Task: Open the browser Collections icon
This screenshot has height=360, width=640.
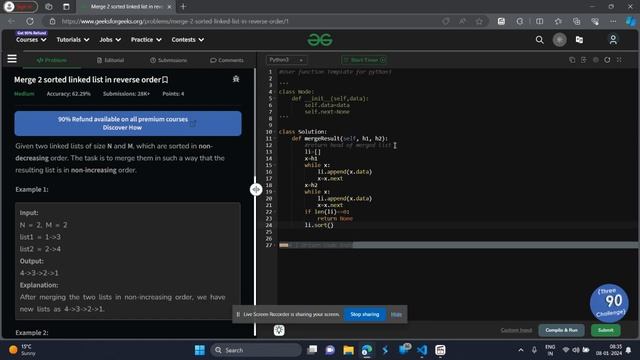Action: 576,21
